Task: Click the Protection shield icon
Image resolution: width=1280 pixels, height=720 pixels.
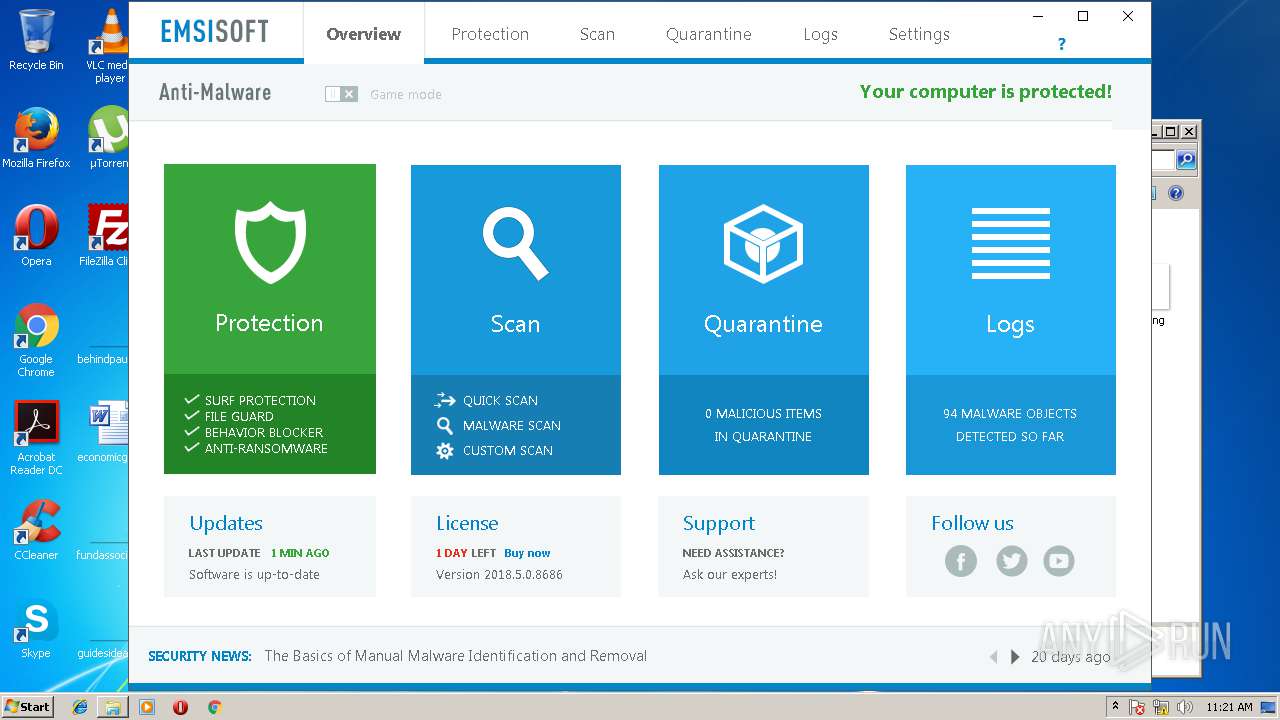Action: (x=270, y=244)
